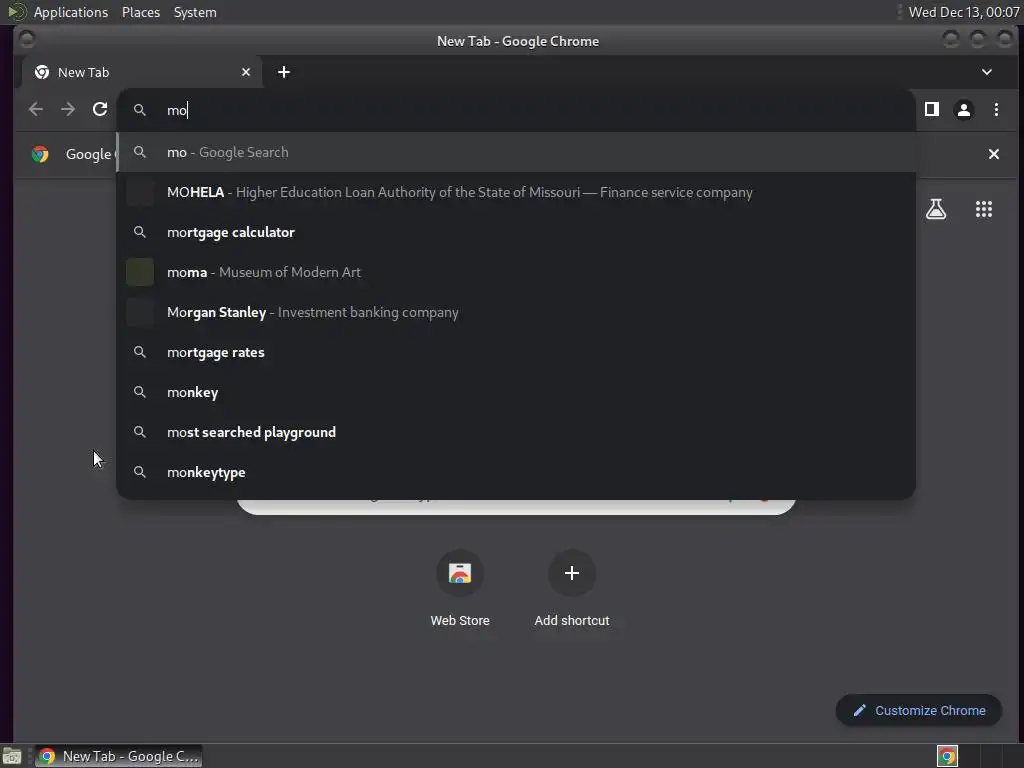Reload the current page
1024x768 pixels.
point(100,110)
